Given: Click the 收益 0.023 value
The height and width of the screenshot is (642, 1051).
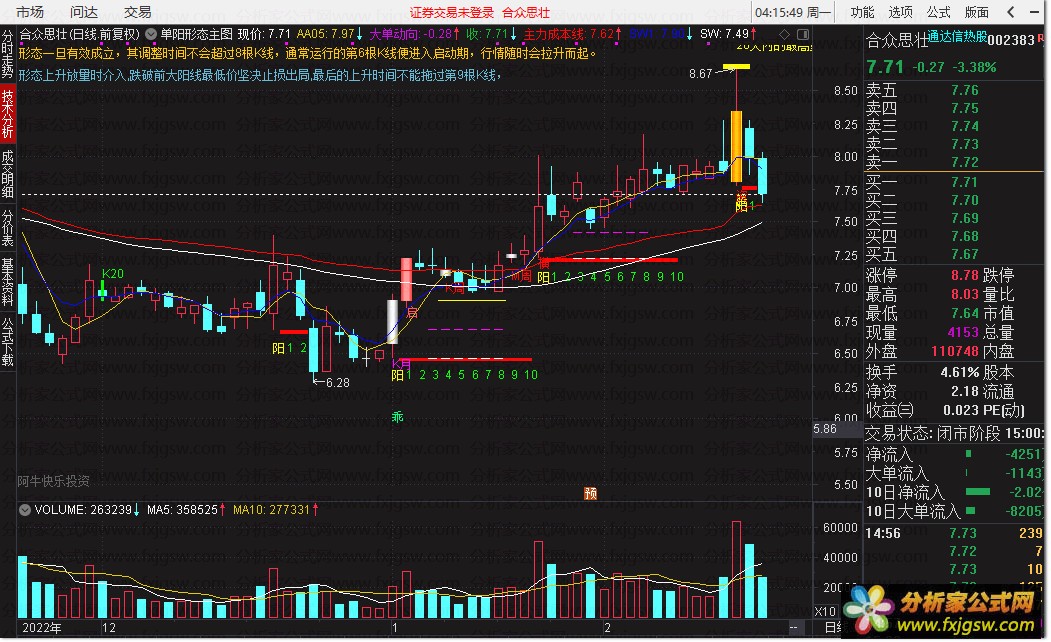Looking at the screenshot, I should coord(961,409).
